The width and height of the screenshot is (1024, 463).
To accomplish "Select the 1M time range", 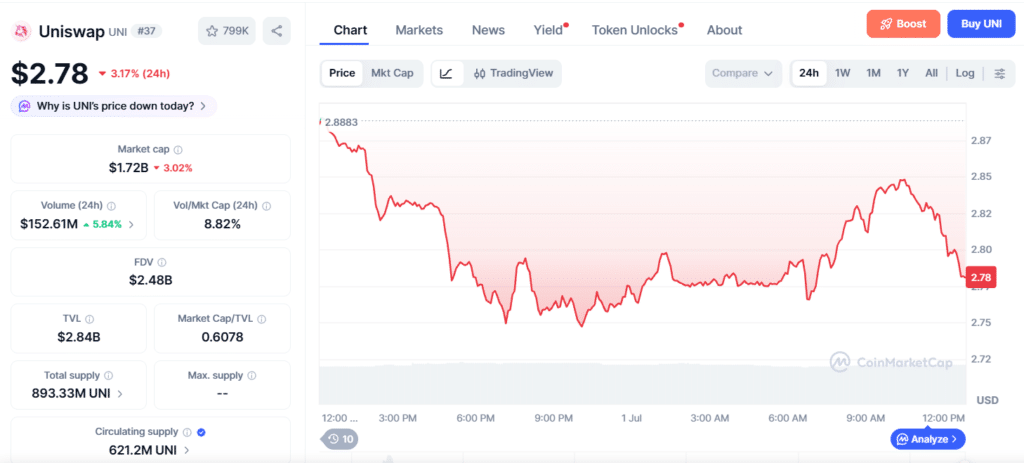I will [x=873, y=73].
